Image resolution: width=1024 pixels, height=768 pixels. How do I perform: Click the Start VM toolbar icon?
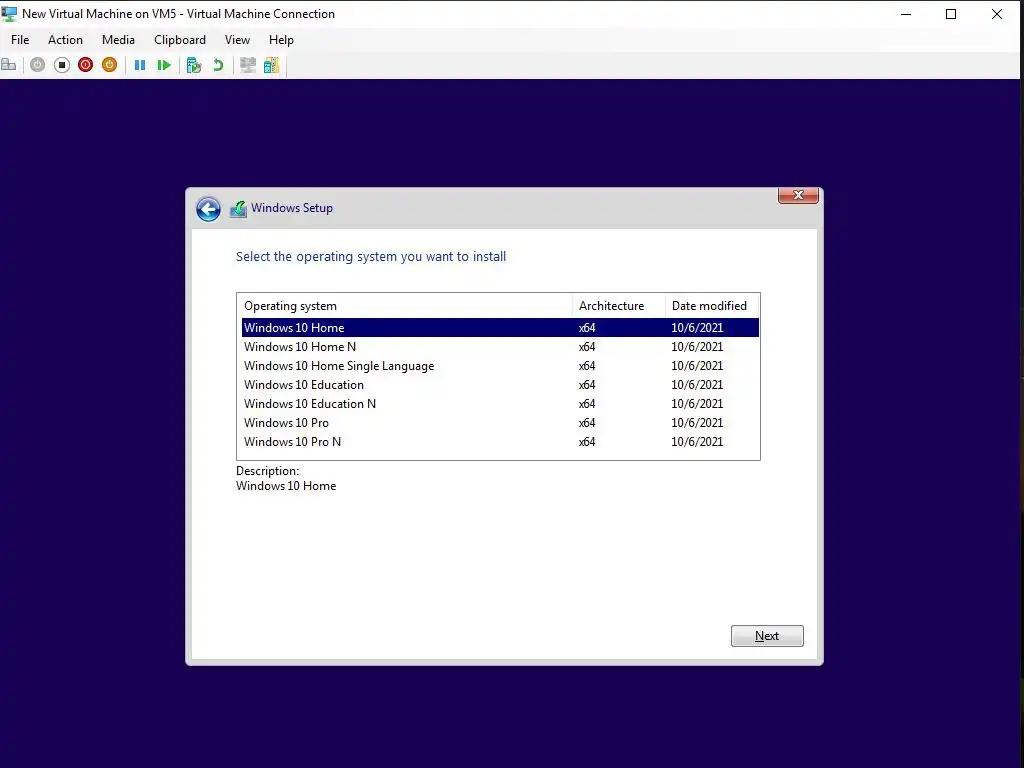(38, 65)
